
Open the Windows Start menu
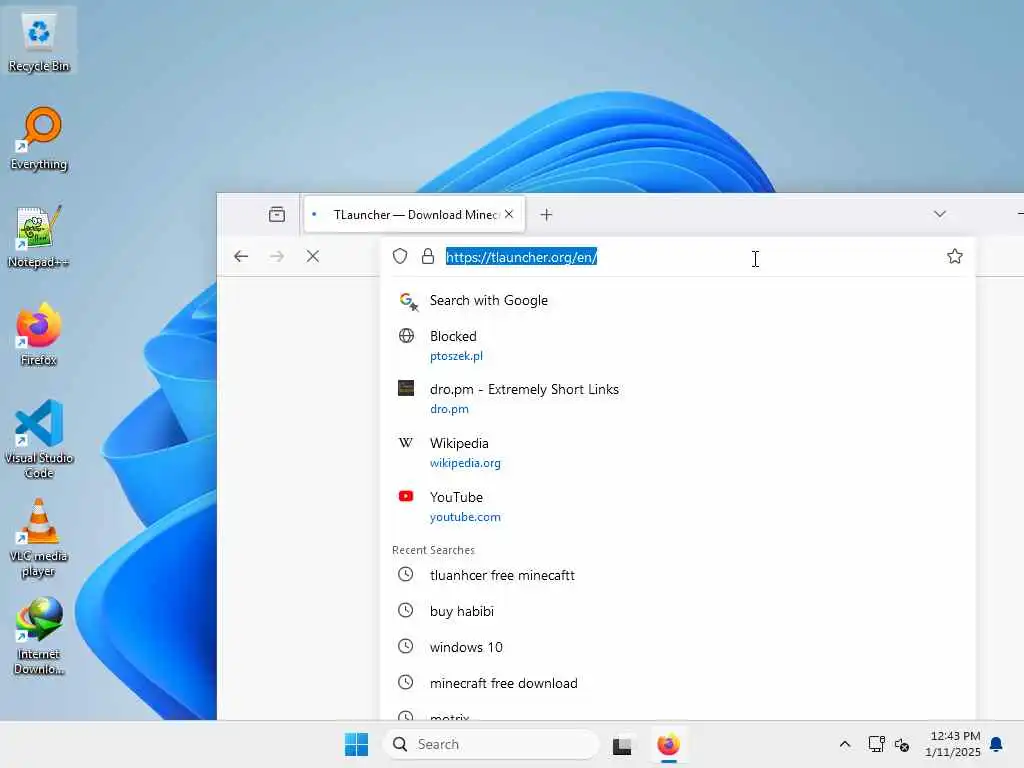(357, 744)
